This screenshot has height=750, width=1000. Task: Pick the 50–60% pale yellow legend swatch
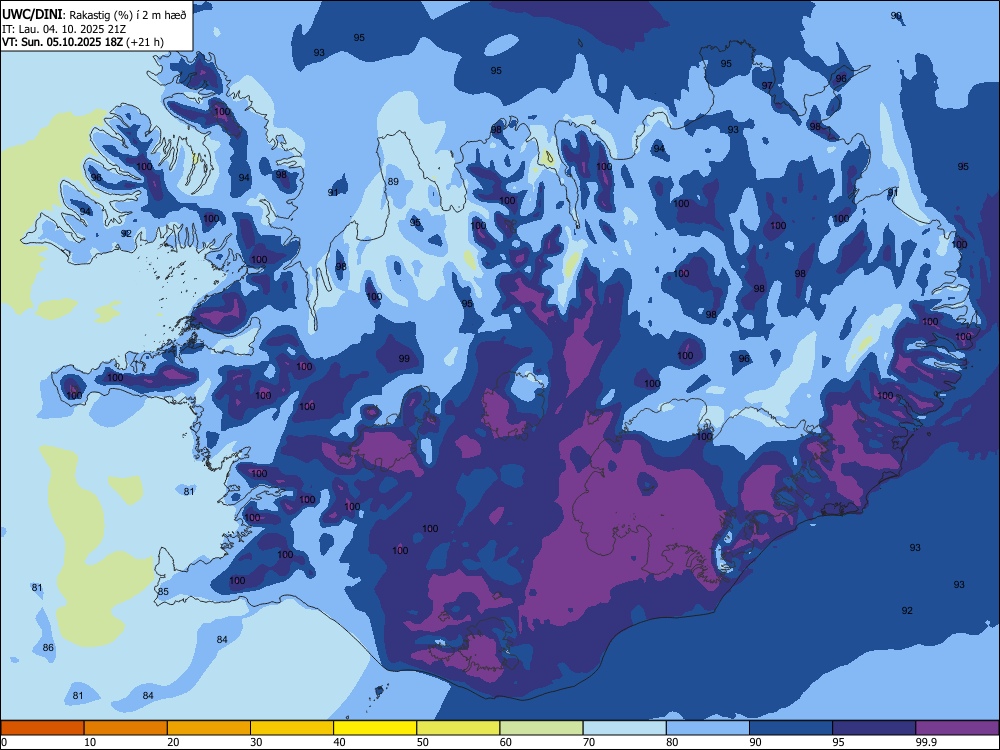[458, 728]
